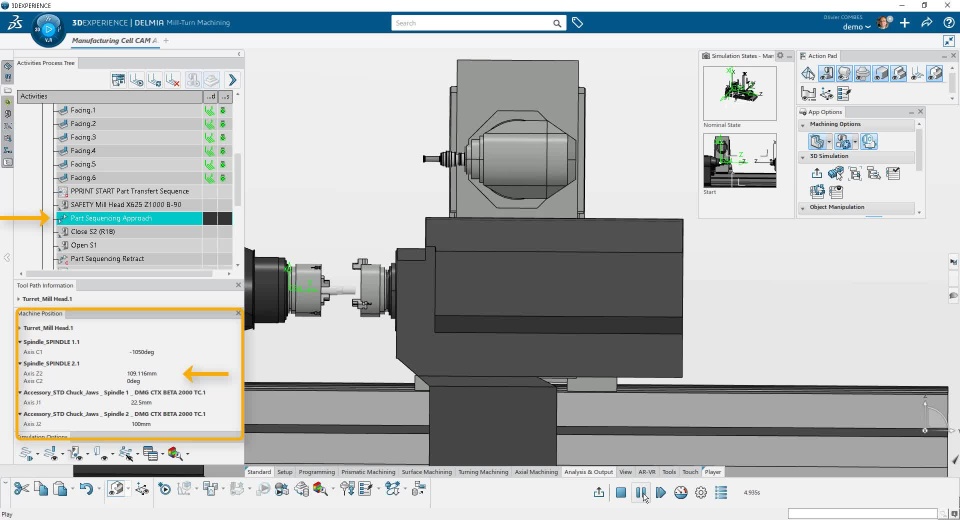
Task: Open the Analysis & Output tab
Action: pyautogui.click(x=588, y=472)
